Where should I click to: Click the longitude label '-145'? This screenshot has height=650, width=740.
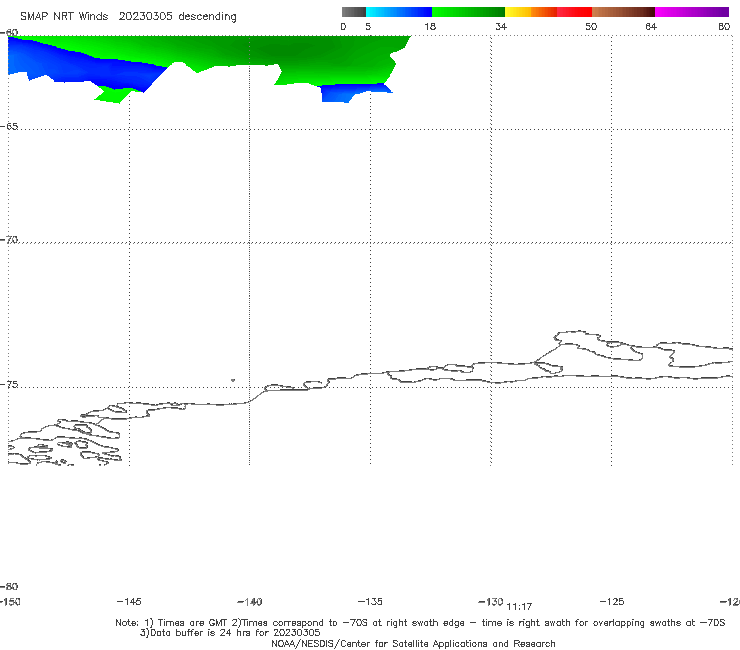[129, 601]
